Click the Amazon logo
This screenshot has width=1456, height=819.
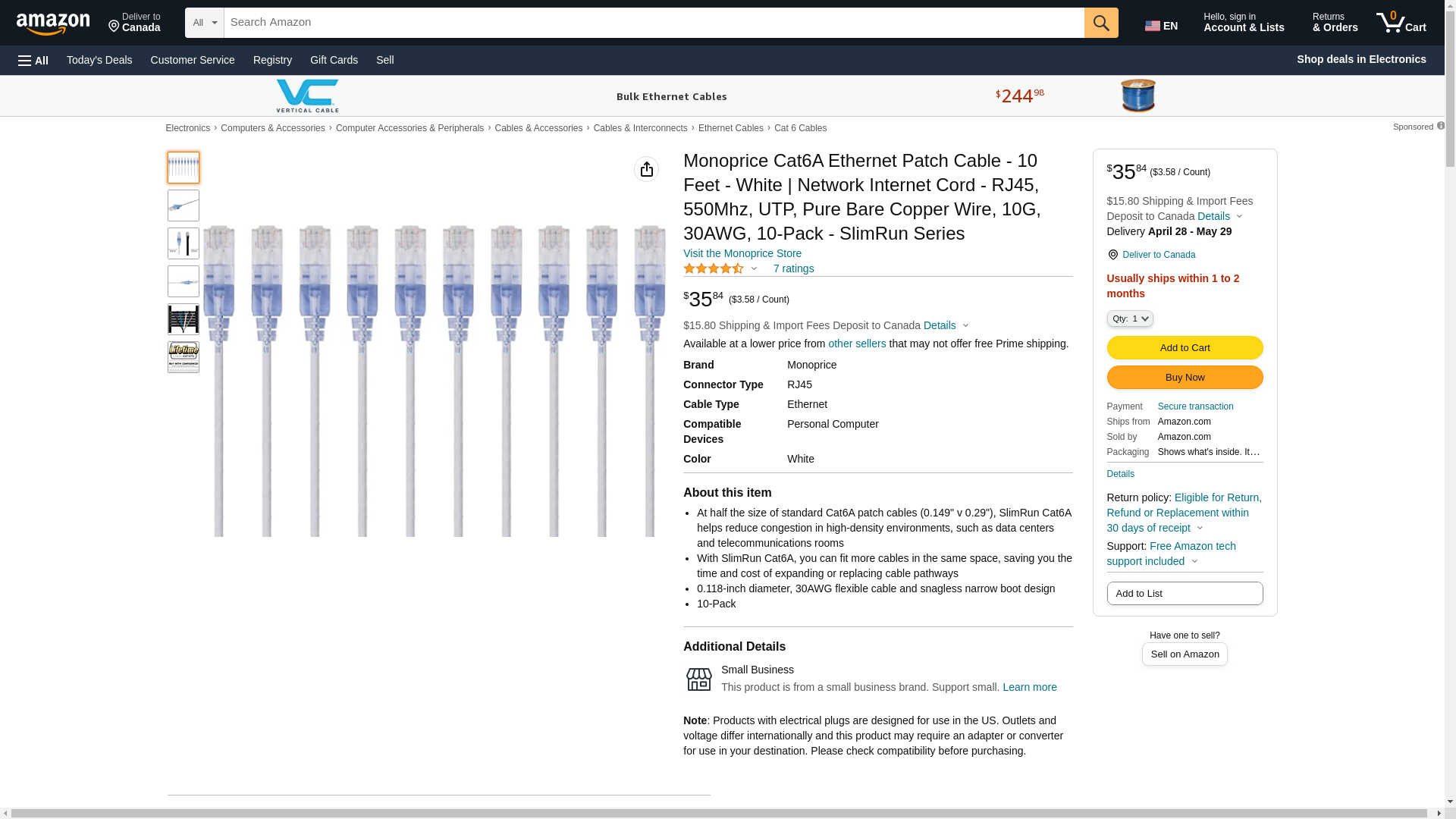click(53, 24)
